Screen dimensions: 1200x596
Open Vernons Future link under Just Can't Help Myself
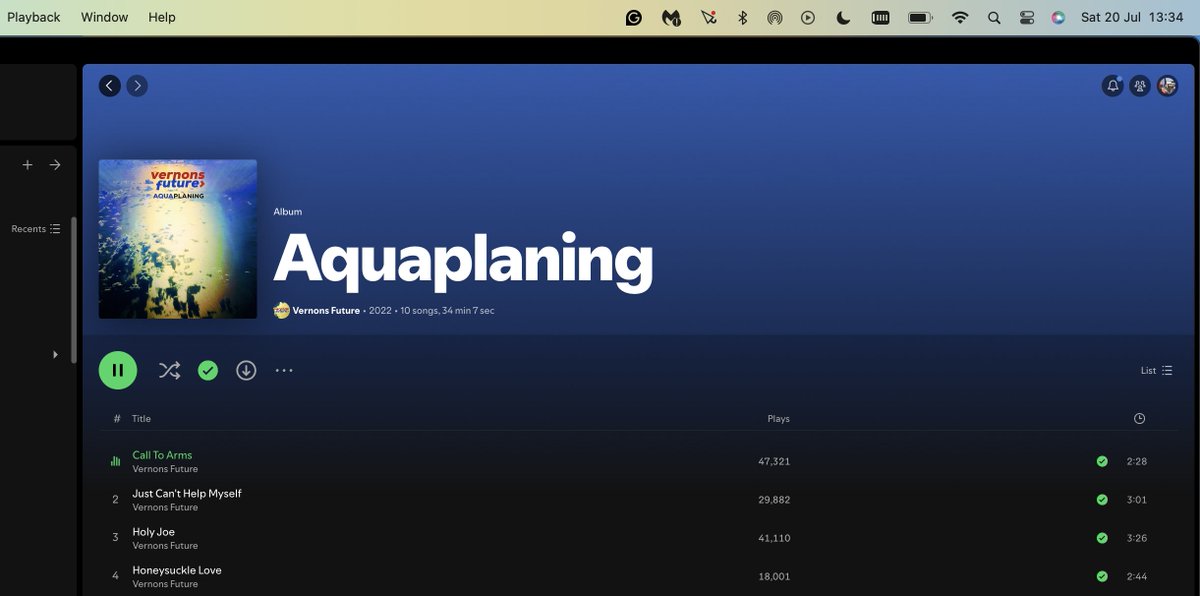pos(165,507)
